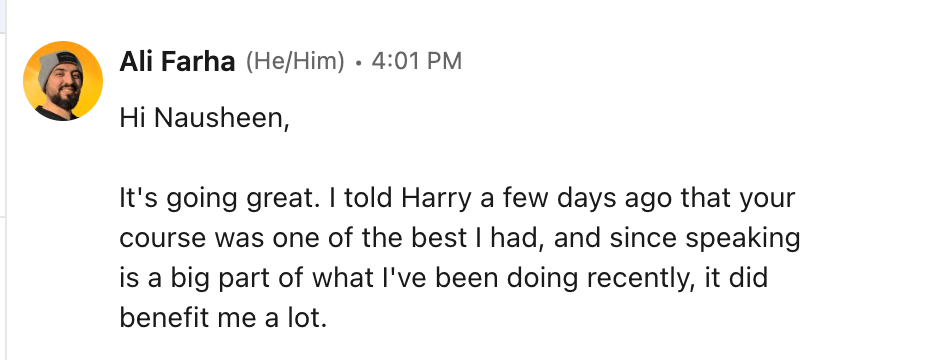Click the phrase 'a few days ago'
Viewport: 944px width, 360px height.
pyautogui.click(x=577, y=199)
